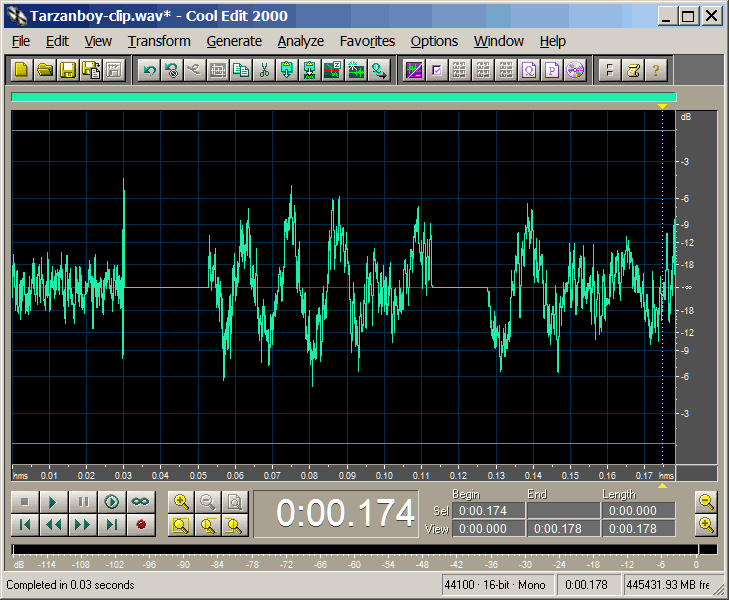Zoom to the right edge of selection

coord(235,525)
